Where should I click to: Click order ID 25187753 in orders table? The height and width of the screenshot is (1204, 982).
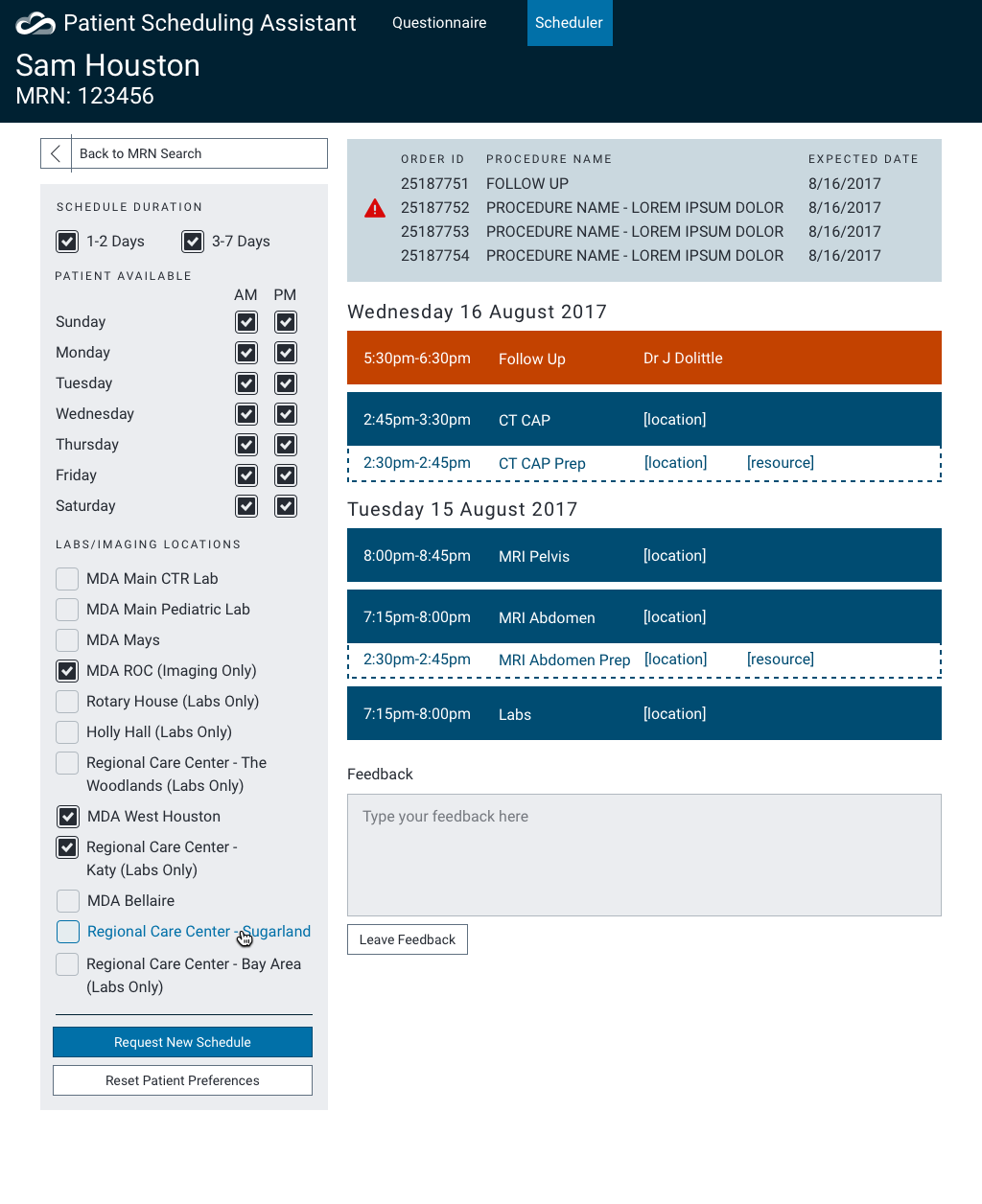(x=435, y=232)
